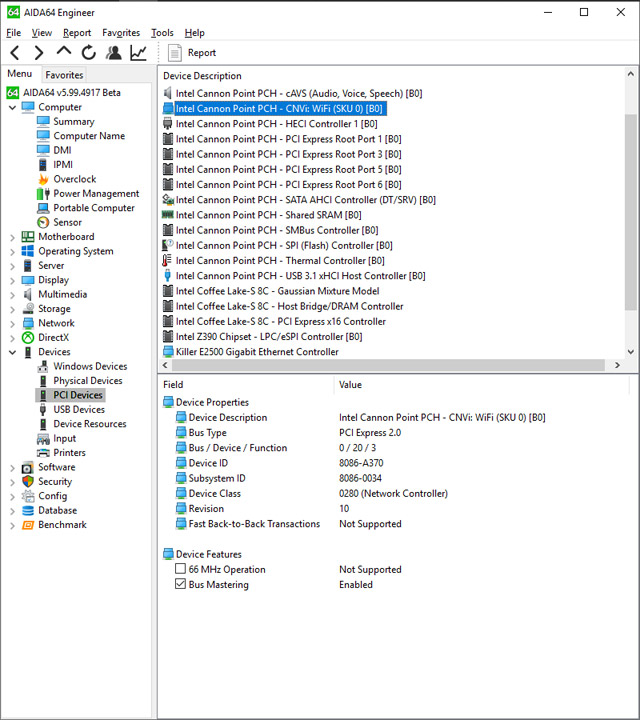Image resolution: width=640 pixels, height=720 pixels.
Task: Open the user profile toolbar icon
Action: 113,53
